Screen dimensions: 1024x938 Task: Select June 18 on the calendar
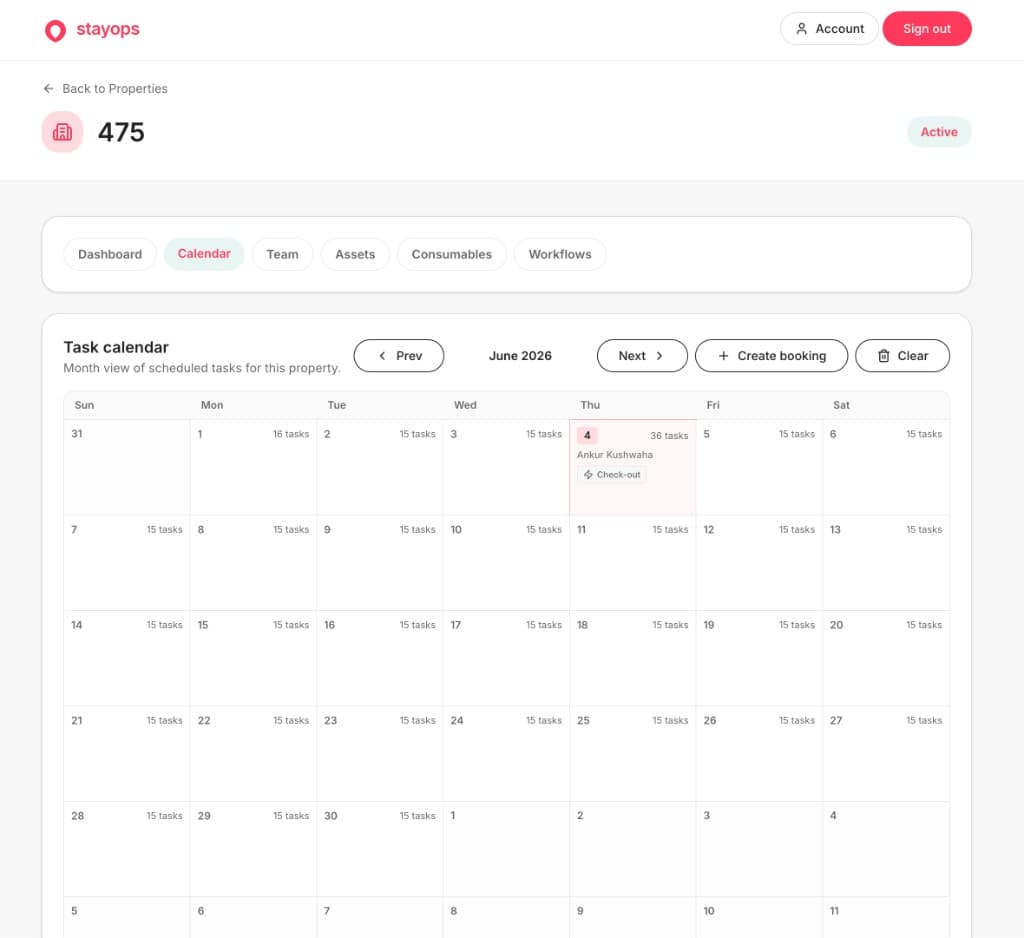point(633,658)
